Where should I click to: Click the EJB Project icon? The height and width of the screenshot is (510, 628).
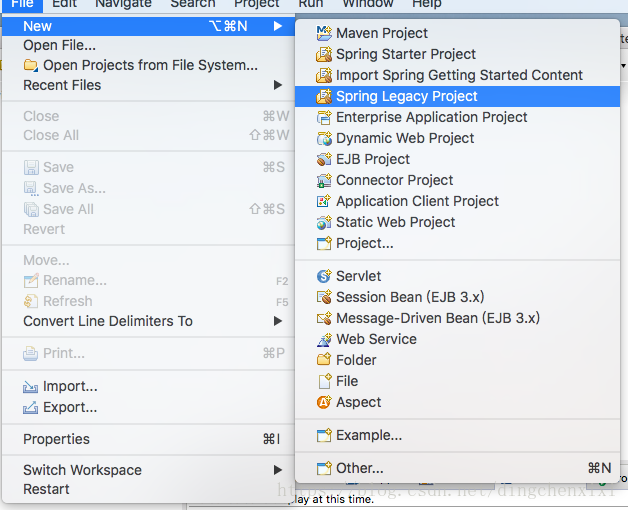pos(324,159)
